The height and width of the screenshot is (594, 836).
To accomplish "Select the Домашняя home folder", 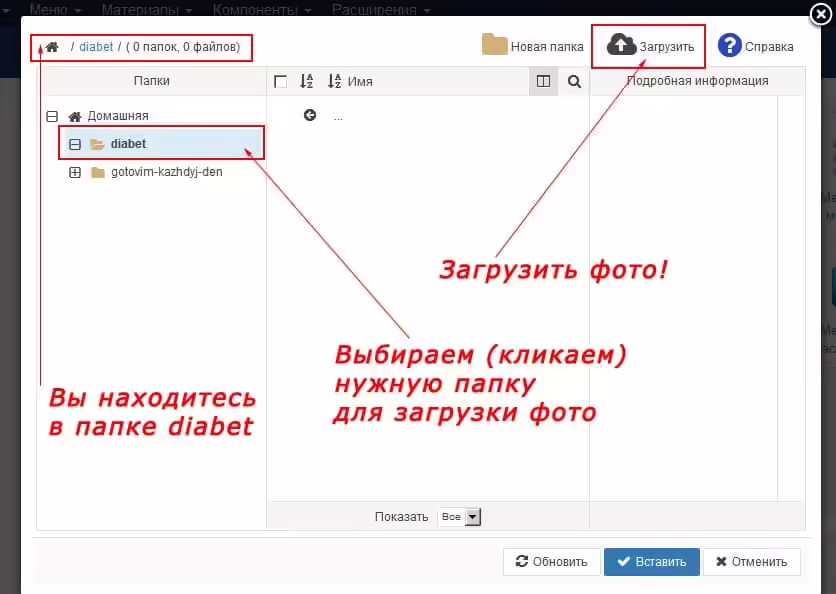I will coord(108,116).
